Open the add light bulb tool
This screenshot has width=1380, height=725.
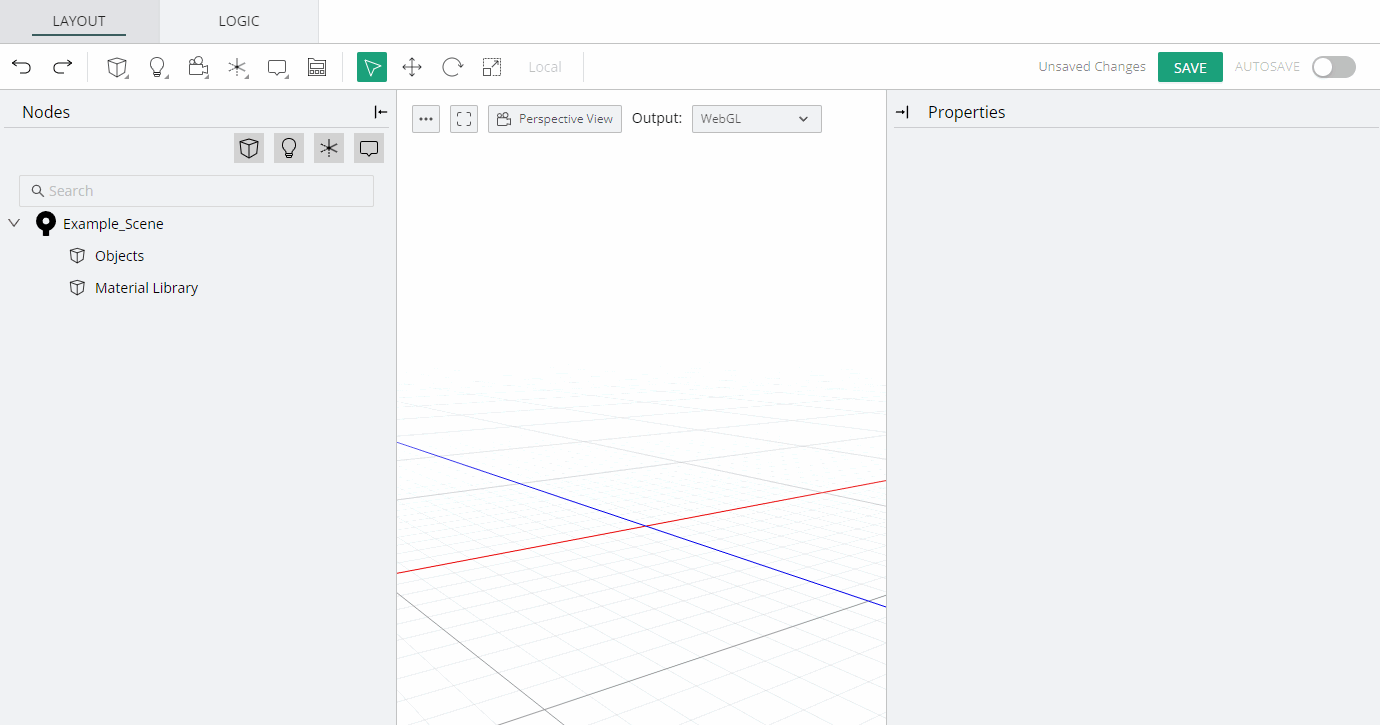coord(157,67)
